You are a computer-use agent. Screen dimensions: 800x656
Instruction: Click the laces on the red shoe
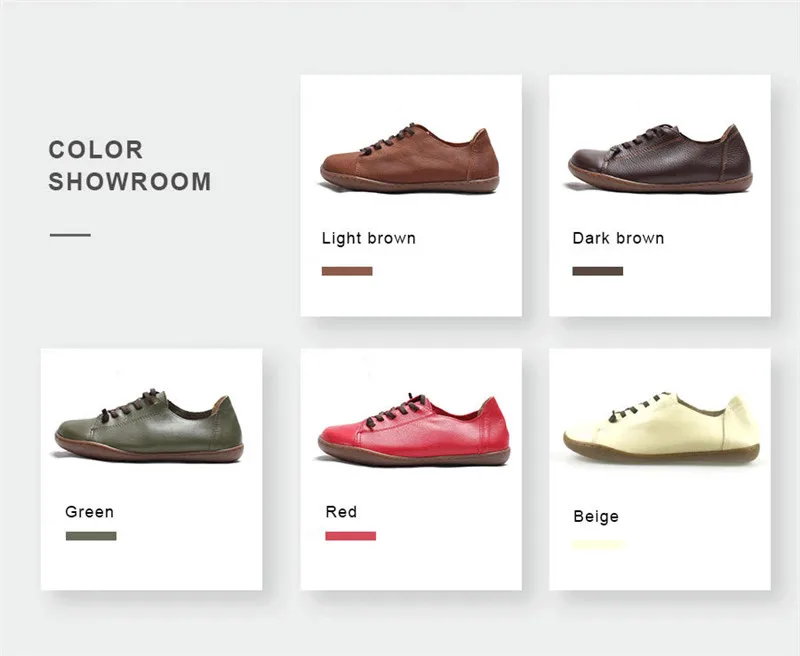[396, 411]
